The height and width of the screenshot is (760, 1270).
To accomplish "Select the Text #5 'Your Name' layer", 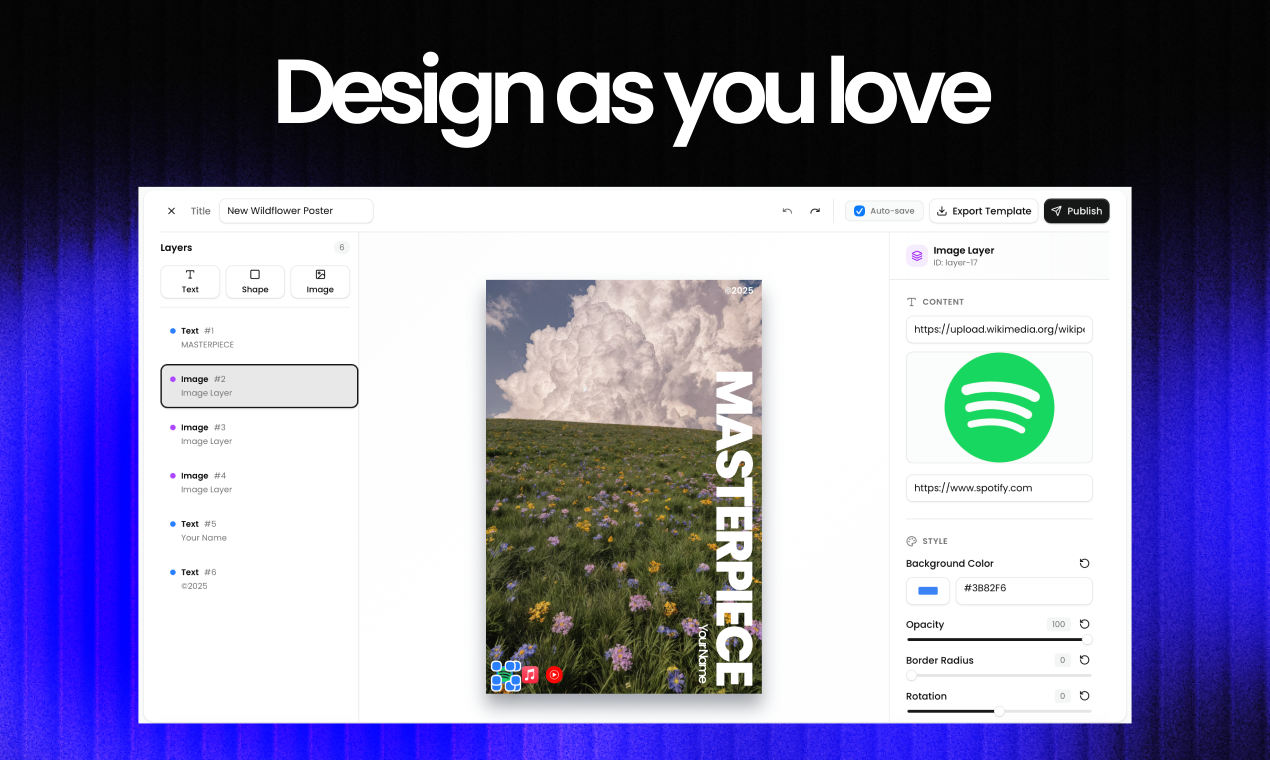I will [259, 530].
